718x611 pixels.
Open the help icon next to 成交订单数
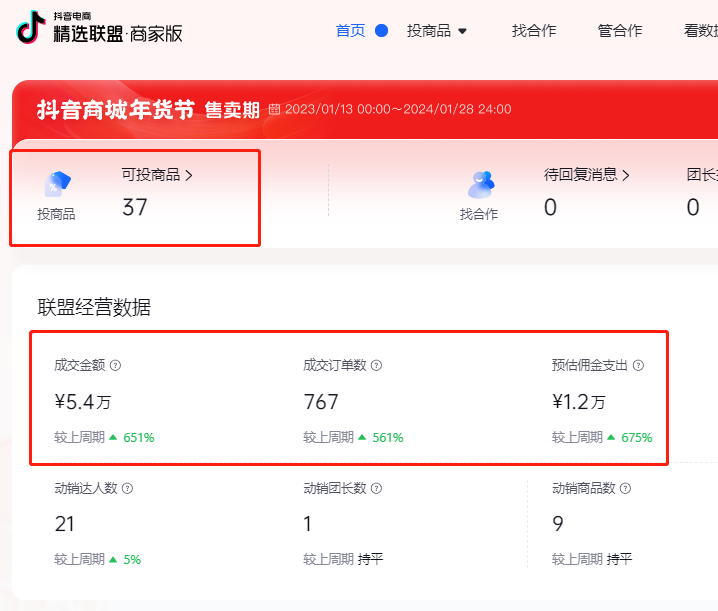click(376, 366)
